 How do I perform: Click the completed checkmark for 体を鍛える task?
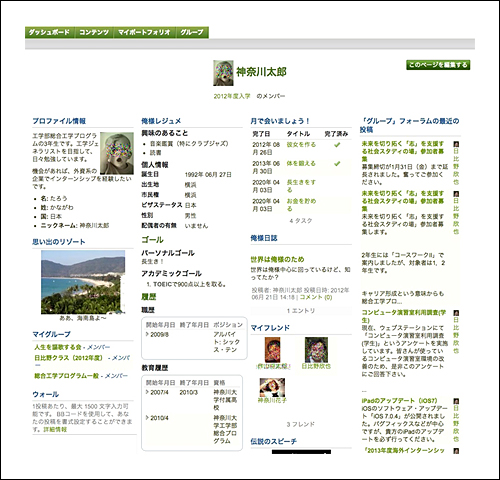tap(337, 164)
